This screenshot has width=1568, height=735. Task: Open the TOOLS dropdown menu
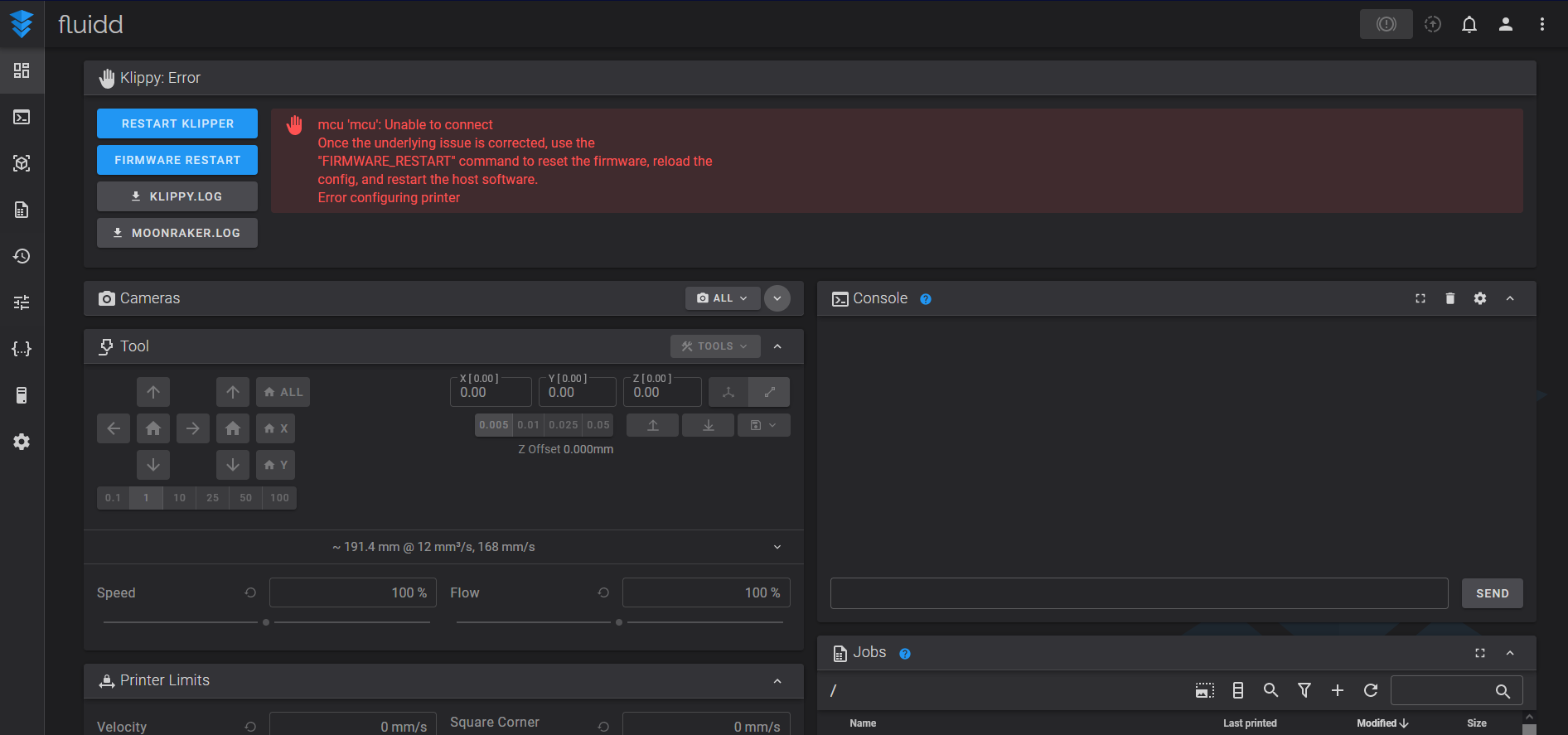pyautogui.click(x=714, y=346)
